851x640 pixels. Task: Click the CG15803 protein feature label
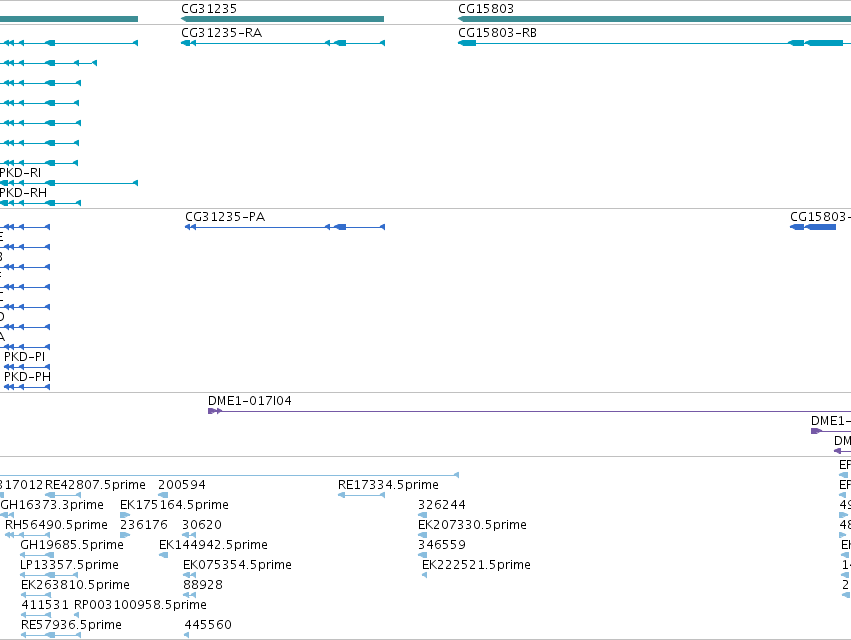point(820,217)
